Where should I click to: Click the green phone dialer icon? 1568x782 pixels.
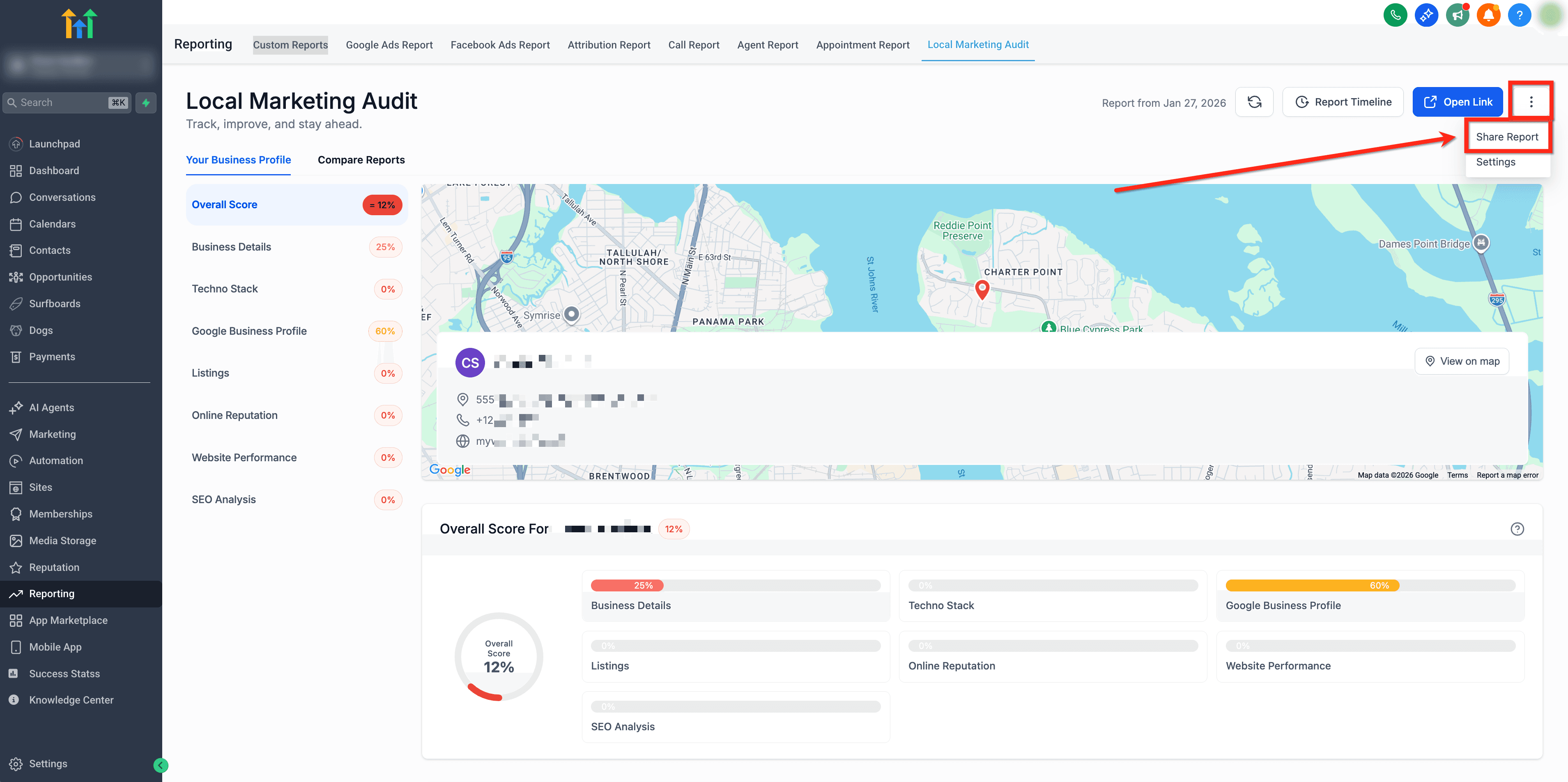pos(1395,15)
